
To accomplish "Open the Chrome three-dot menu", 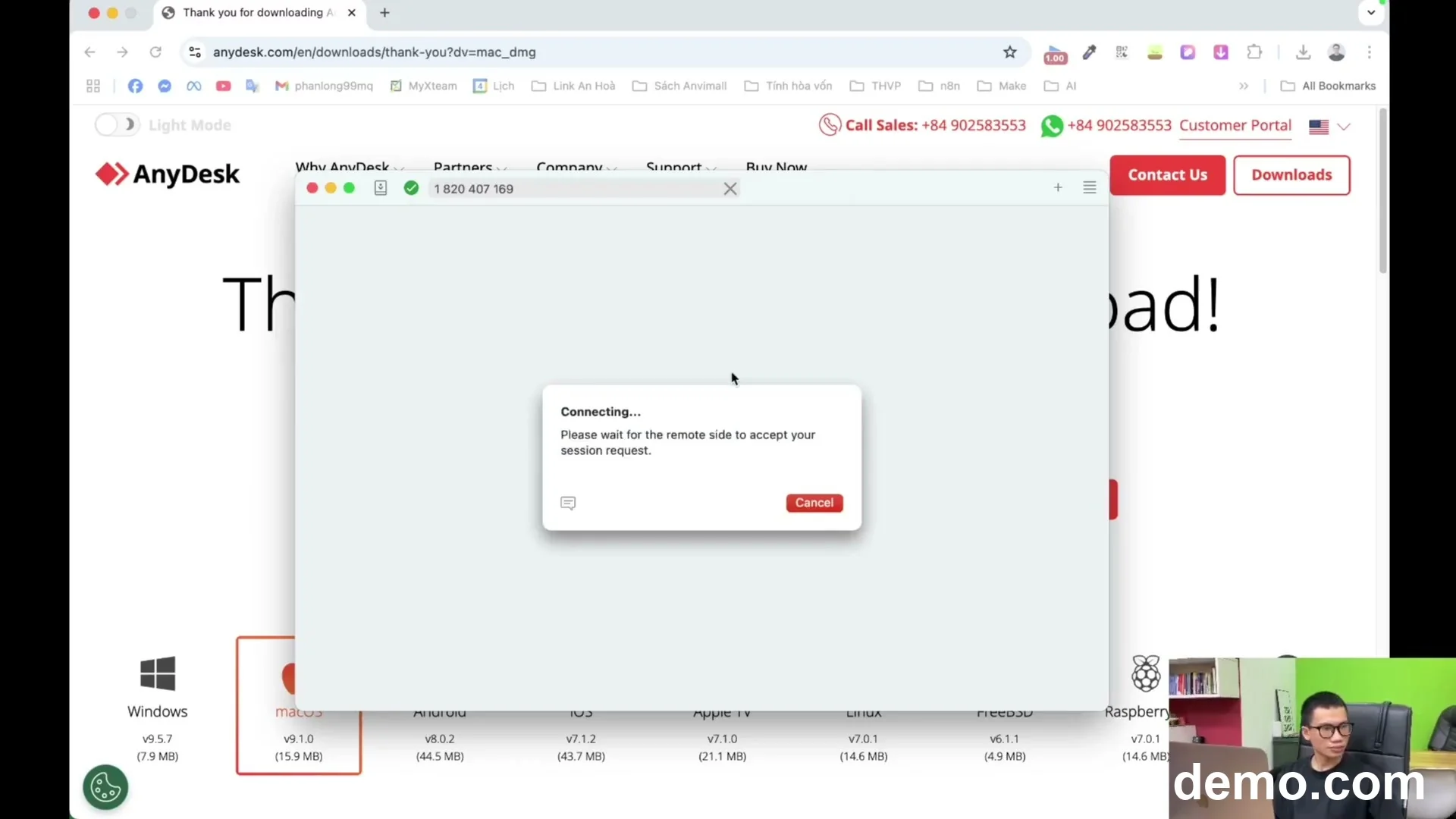I will (x=1370, y=52).
